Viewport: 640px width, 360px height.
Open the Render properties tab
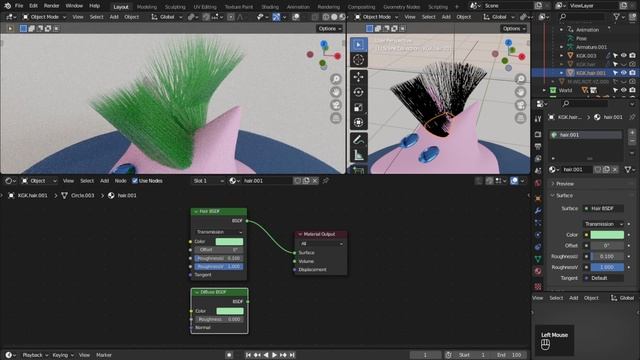point(538,134)
